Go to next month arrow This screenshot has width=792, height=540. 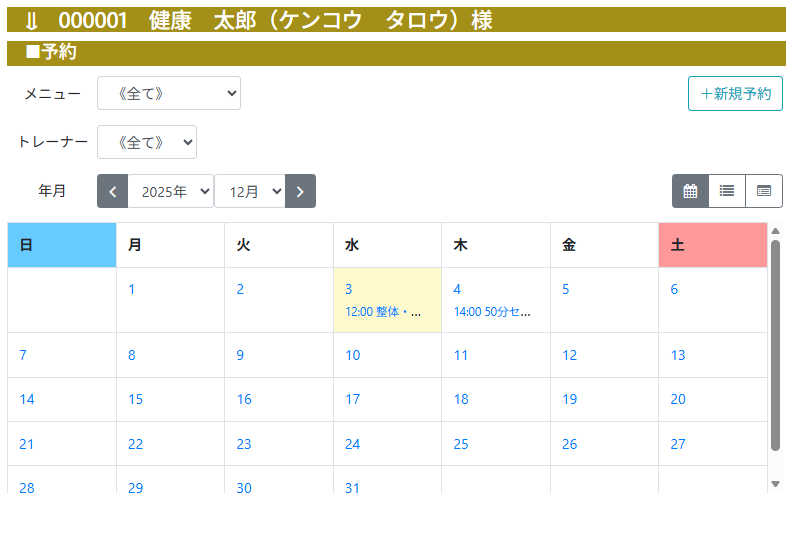[300, 191]
